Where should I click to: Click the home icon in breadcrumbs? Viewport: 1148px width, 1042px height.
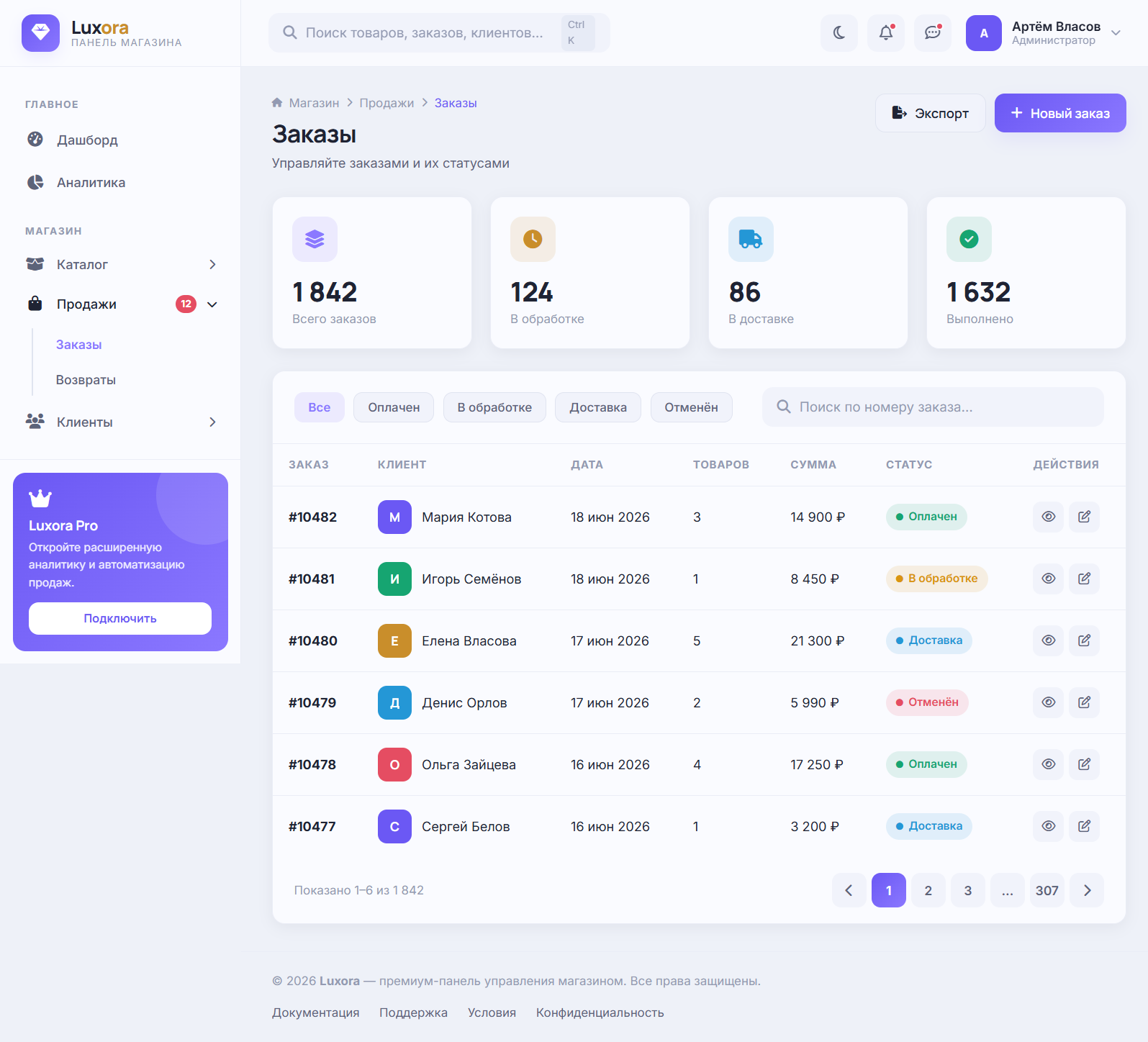click(x=277, y=103)
